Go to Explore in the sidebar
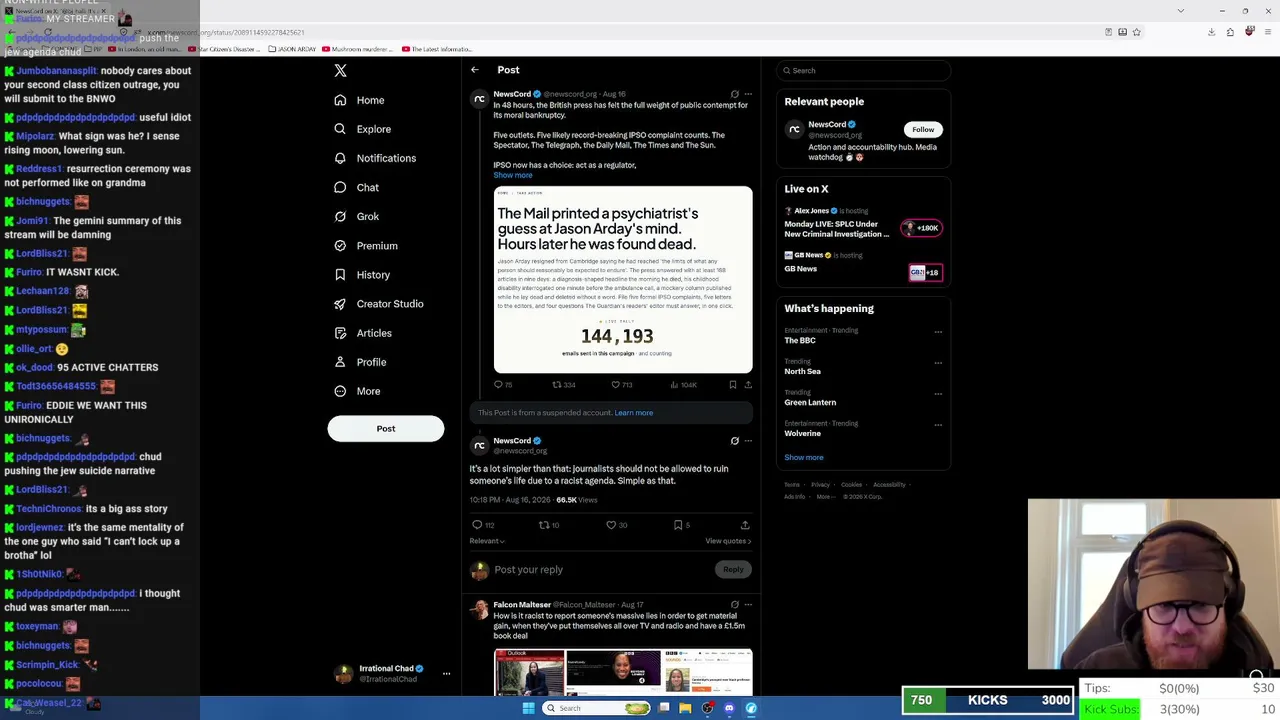Viewport: 1280px width, 720px height. (x=362, y=129)
